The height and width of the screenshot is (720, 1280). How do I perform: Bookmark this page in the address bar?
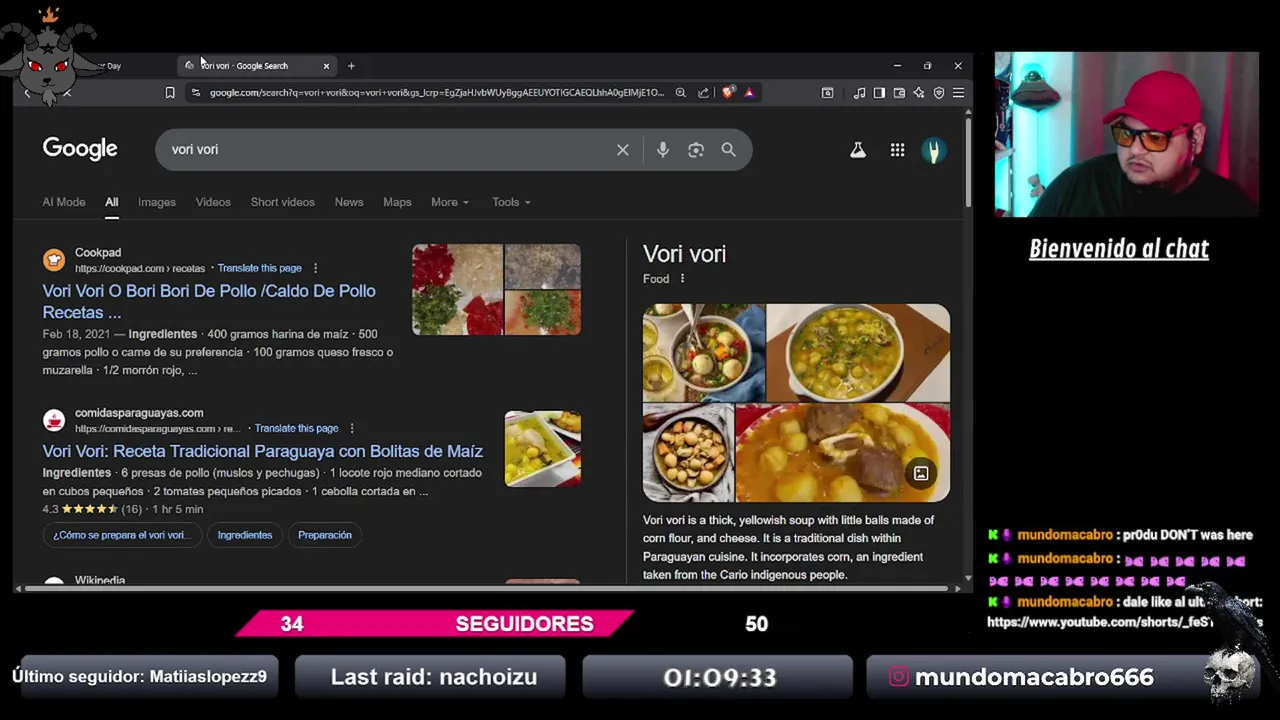pyautogui.click(x=170, y=93)
